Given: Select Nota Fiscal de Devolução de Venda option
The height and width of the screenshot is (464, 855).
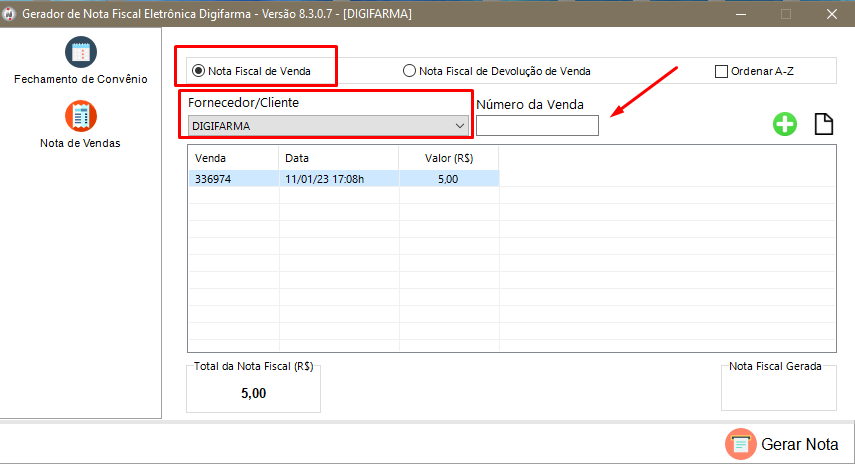Looking at the screenshot, I should click(409, 71).
